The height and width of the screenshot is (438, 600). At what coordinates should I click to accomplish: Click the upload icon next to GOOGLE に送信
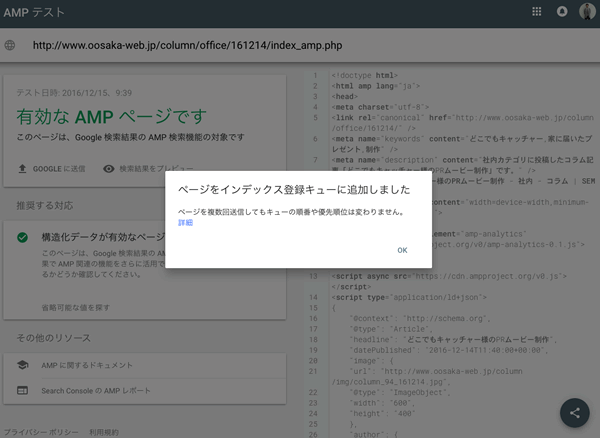coord(22,169)
